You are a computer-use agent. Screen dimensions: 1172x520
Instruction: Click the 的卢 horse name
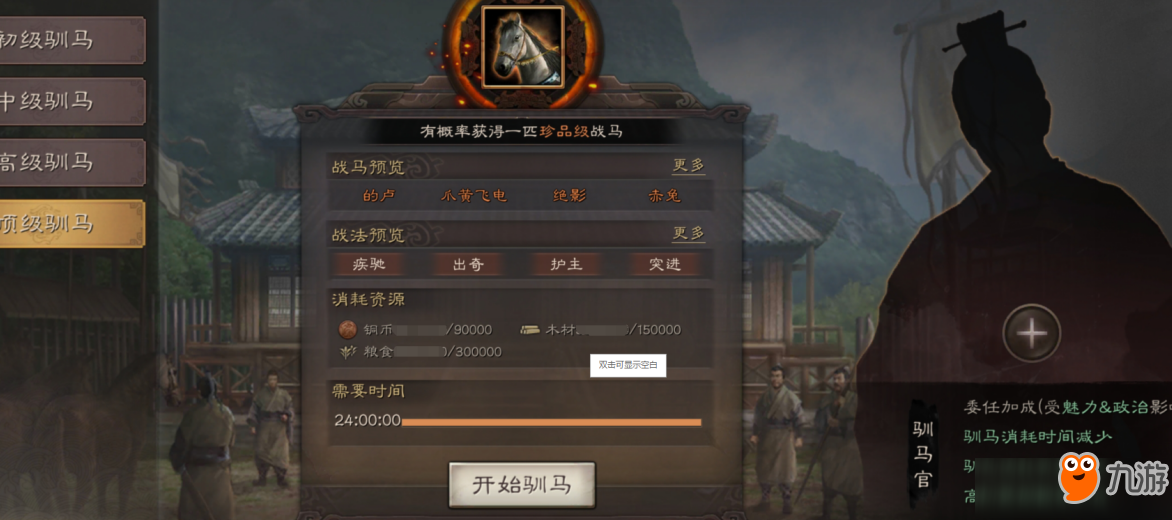coord(377,196)
